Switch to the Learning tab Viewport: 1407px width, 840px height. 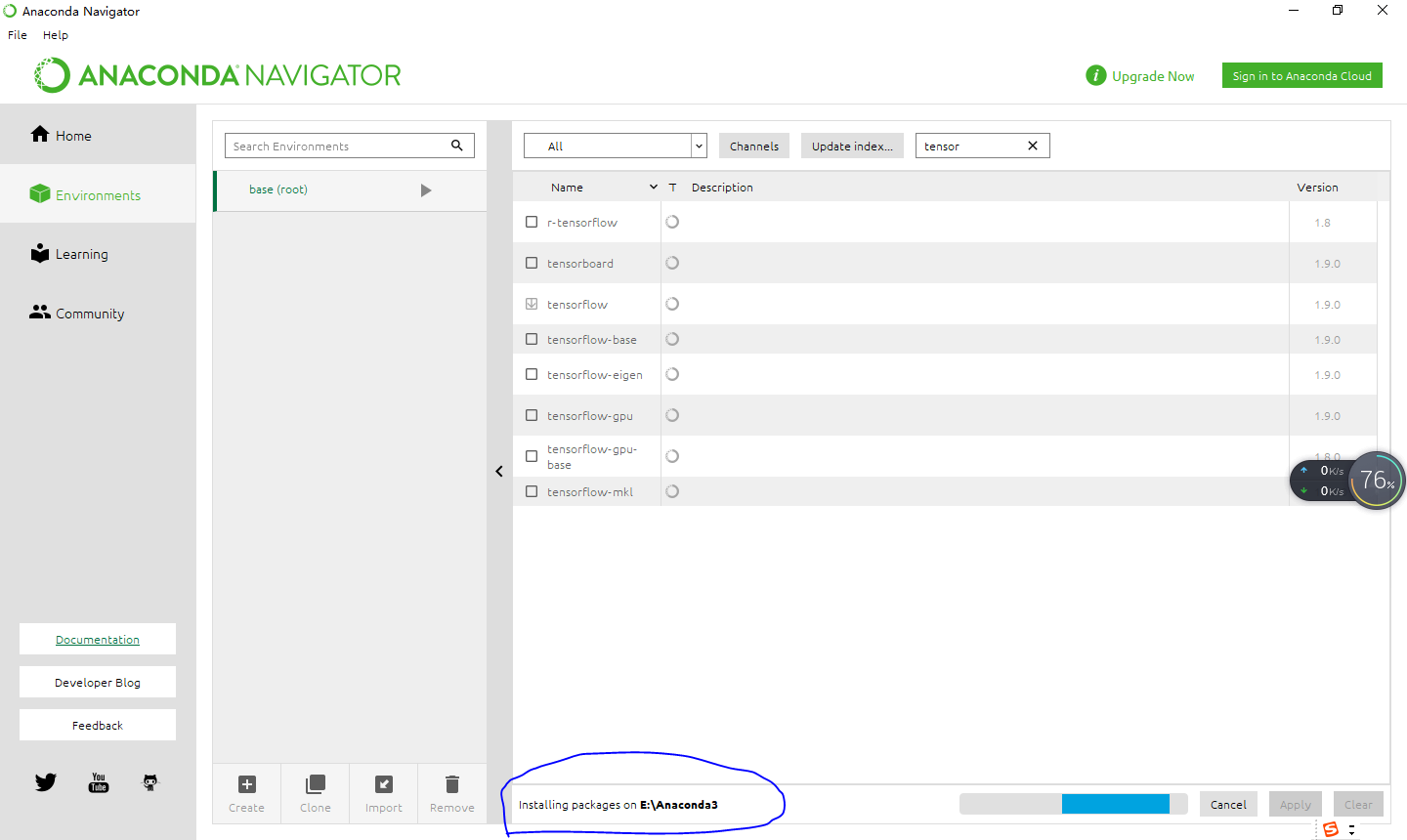[x=98, y=254]
